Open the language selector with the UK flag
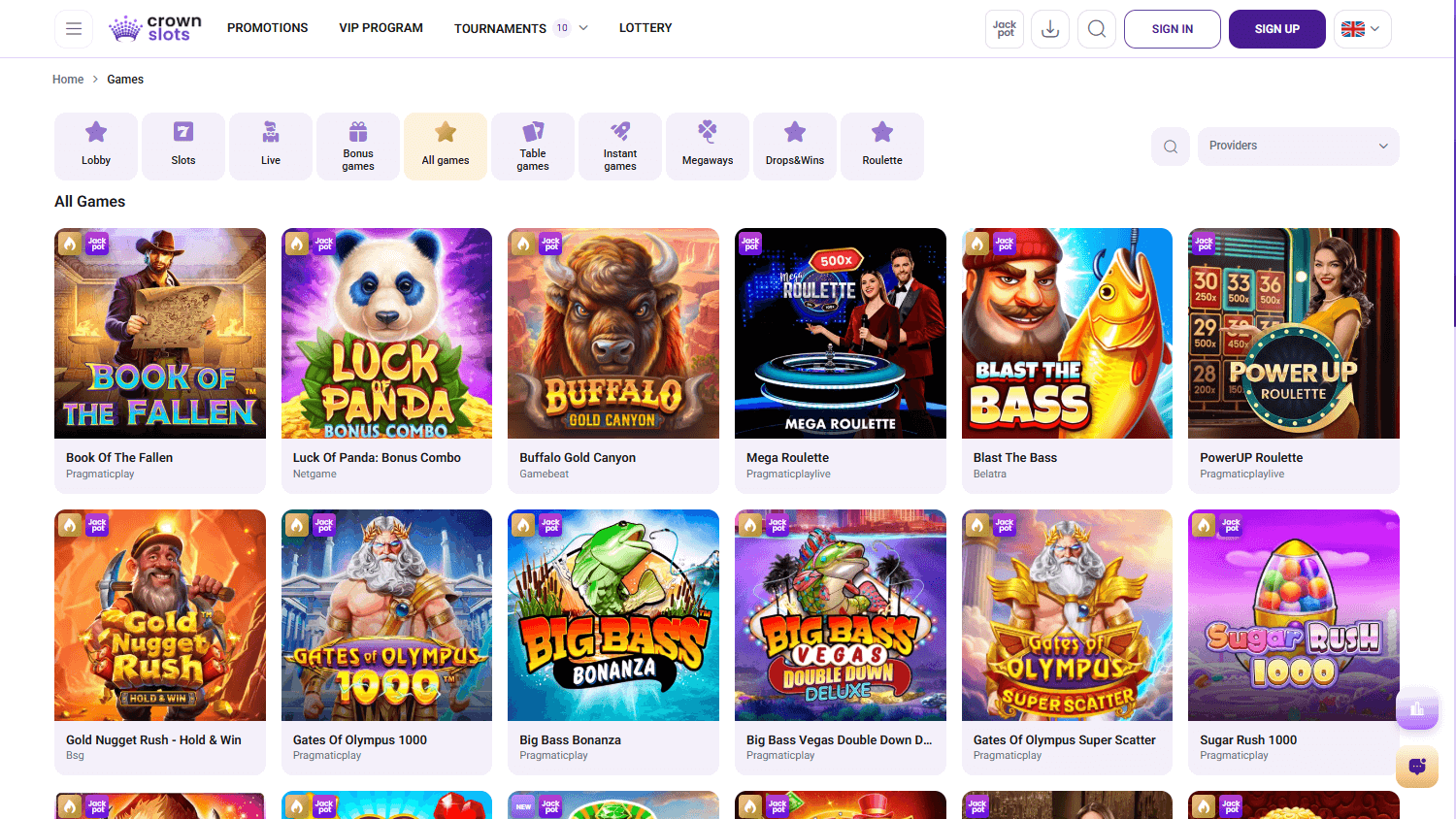This screenshot has width=1456, height=819. tap(1361, 28)
